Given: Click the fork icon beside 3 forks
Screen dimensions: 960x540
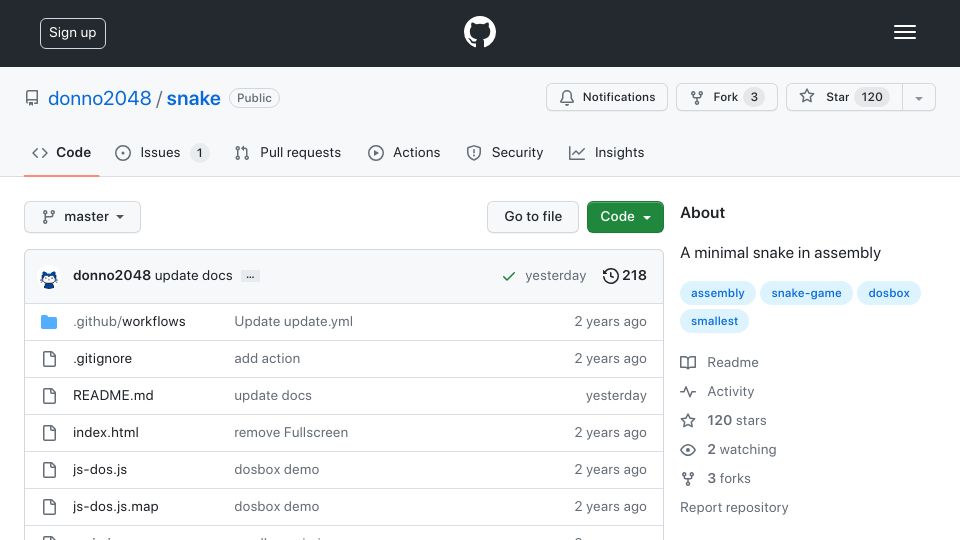Looking at the screenshot, I should pyautogui.click(x=688, y=479).
